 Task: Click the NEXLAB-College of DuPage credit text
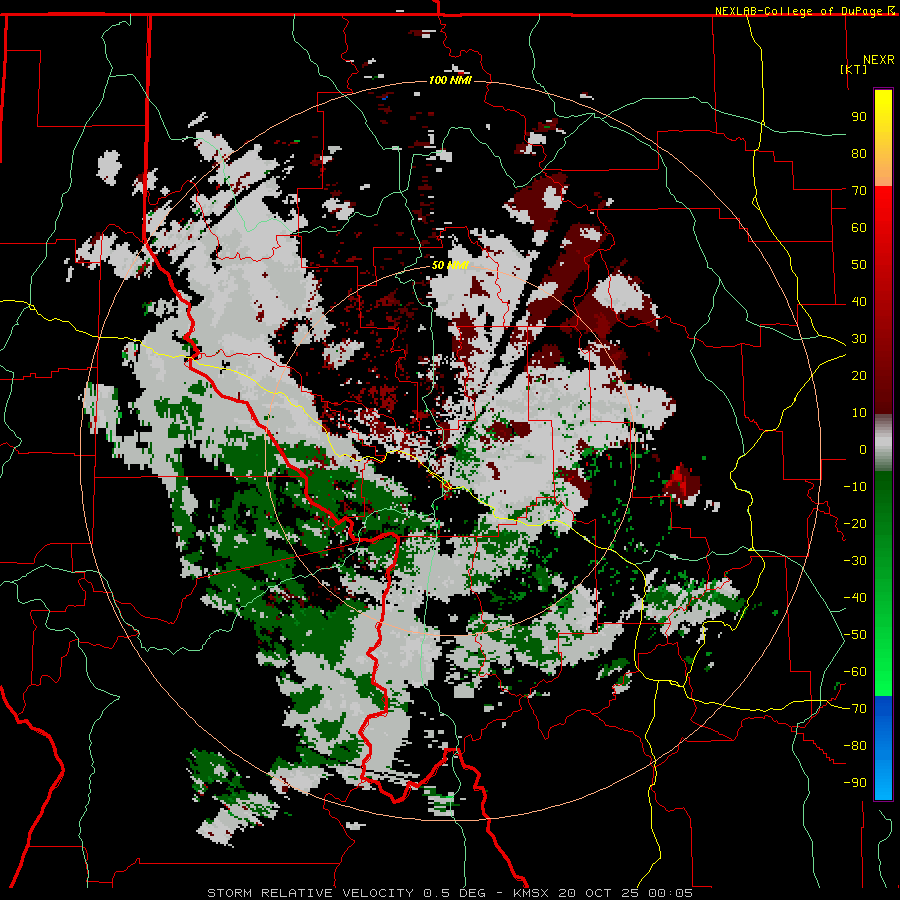pyautogui.click(x=800, y=11)
